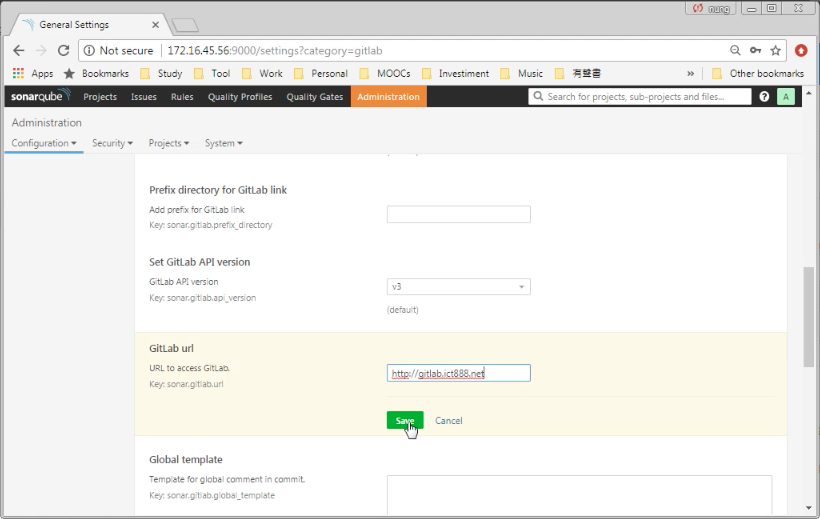Open the Apps grid shortcut
Screen dimensions: 820x519
pos(33,73)
